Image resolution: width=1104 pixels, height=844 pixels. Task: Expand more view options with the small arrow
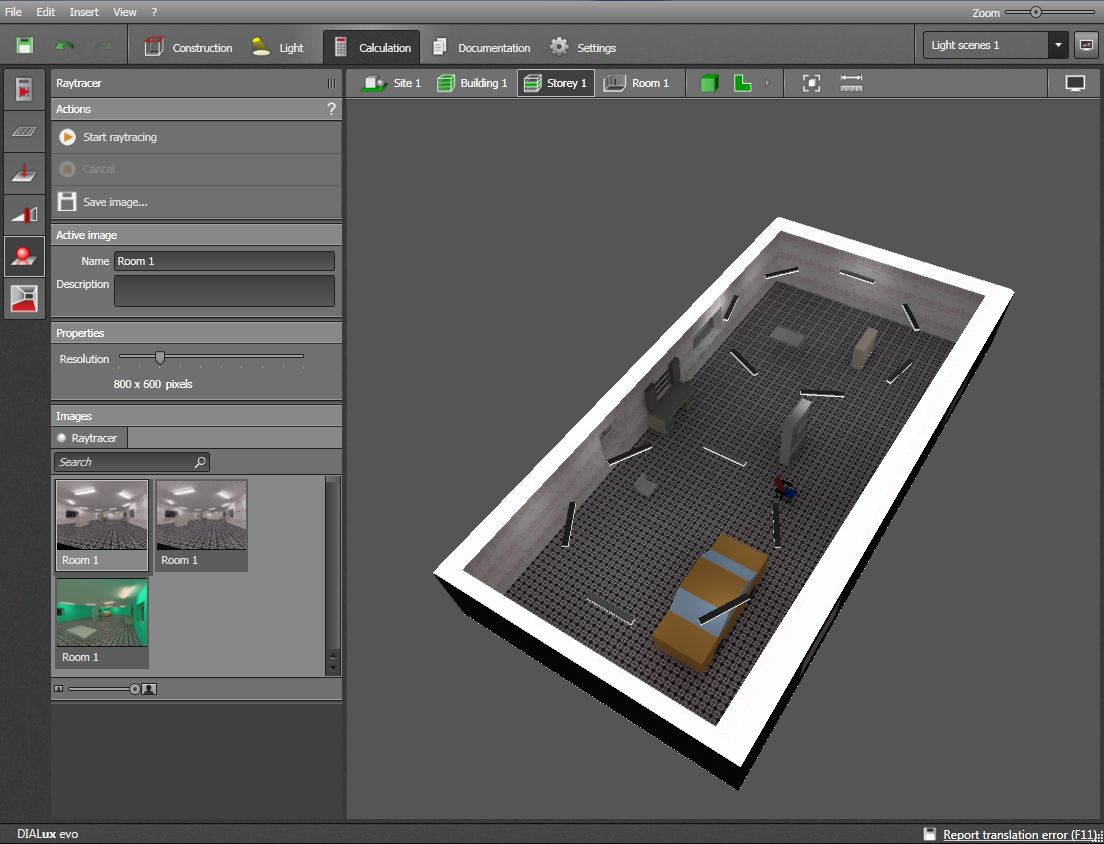[x=767, y=83]
